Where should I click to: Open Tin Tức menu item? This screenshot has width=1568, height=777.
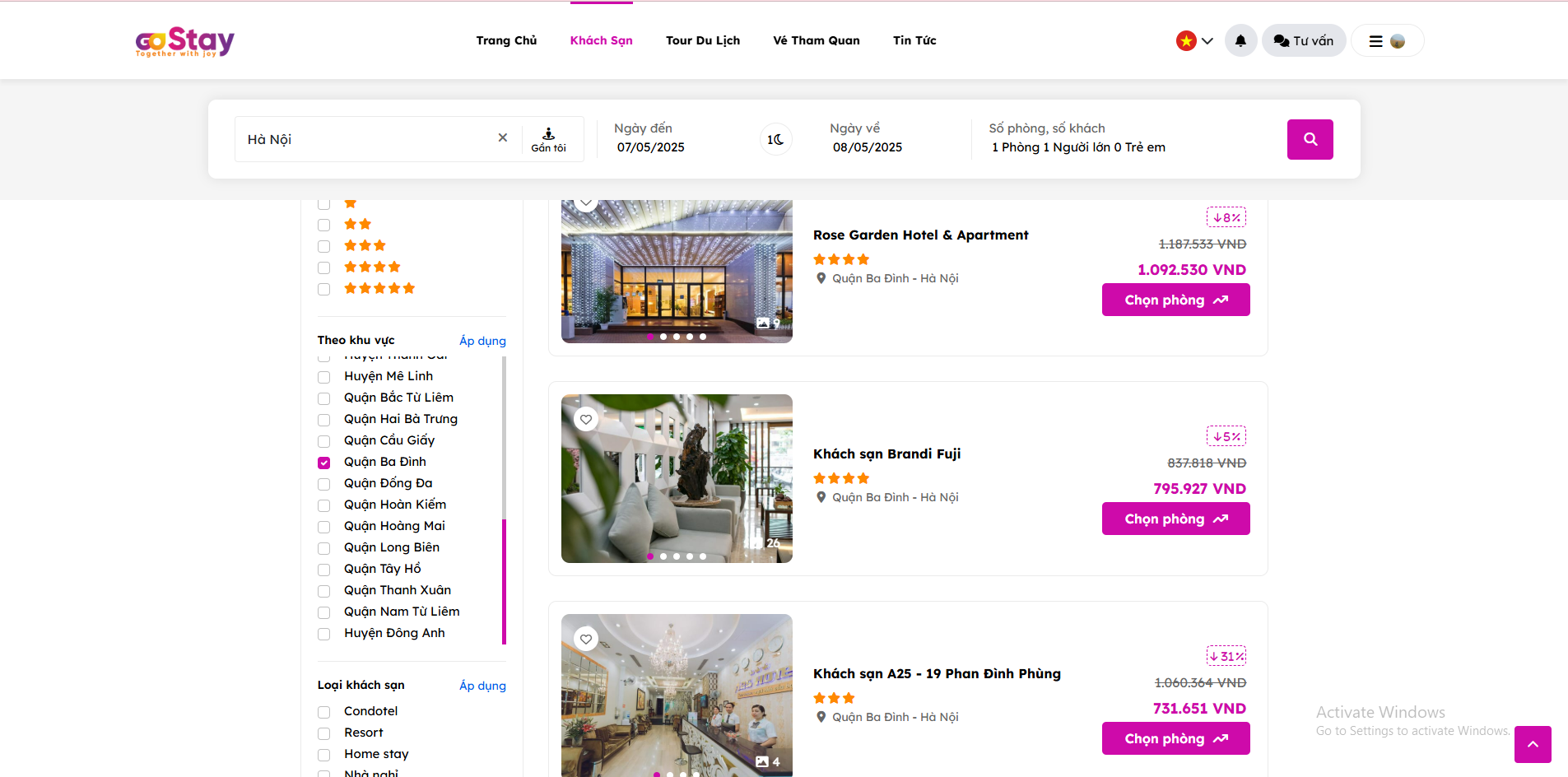914,40
